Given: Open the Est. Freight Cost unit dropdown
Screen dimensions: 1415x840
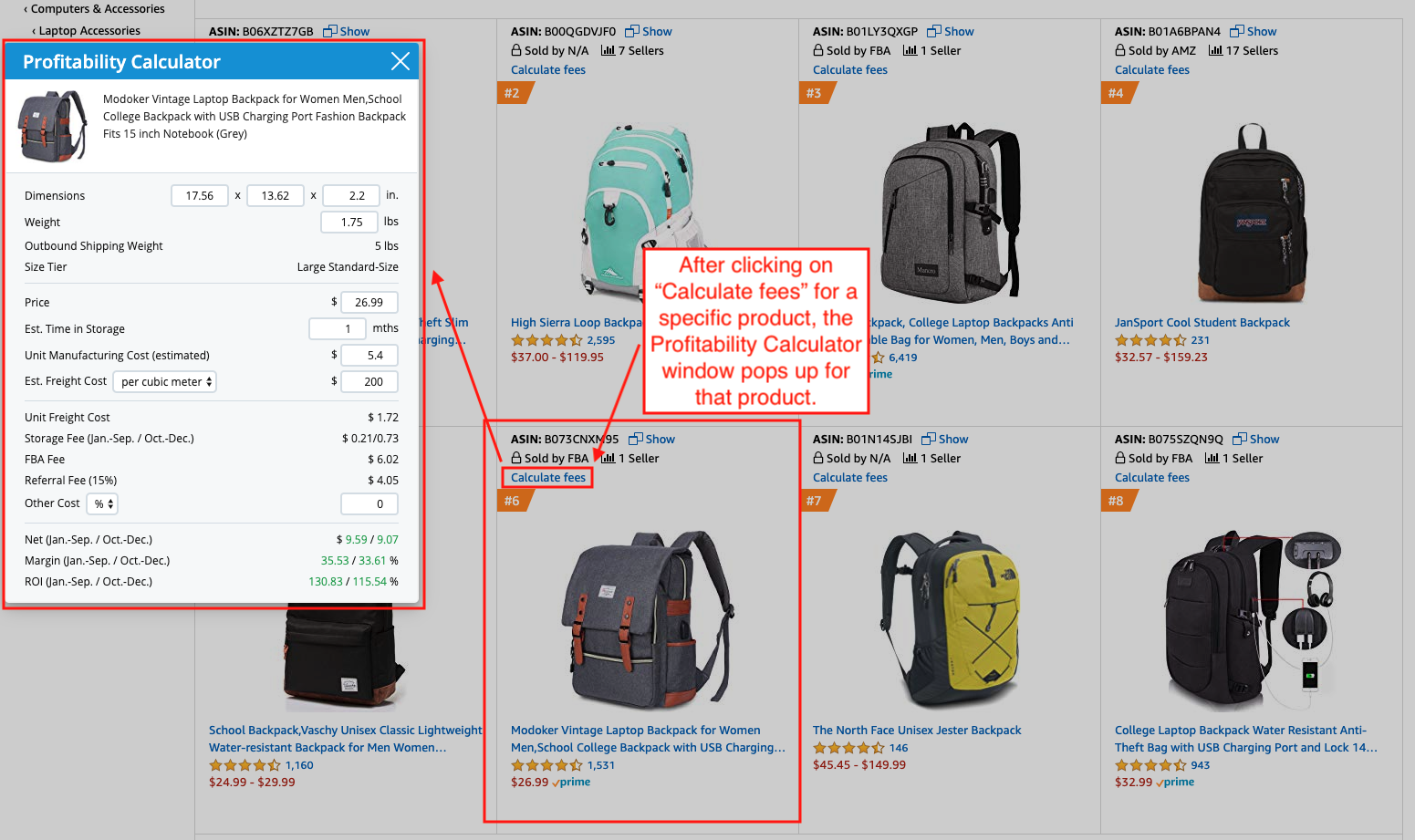Looking at the screenshot, I should [x=165, y=382].
